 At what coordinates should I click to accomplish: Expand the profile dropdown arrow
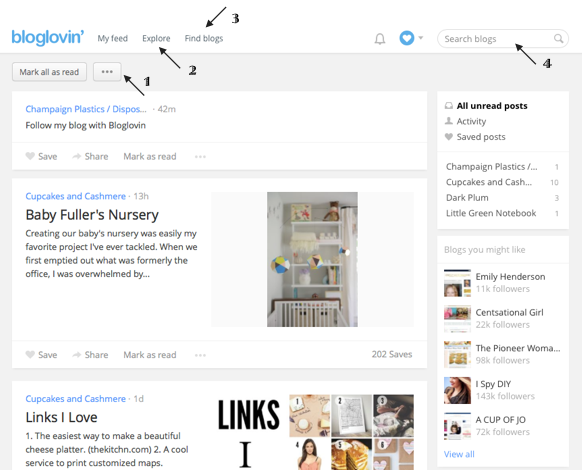click(421, 37)
